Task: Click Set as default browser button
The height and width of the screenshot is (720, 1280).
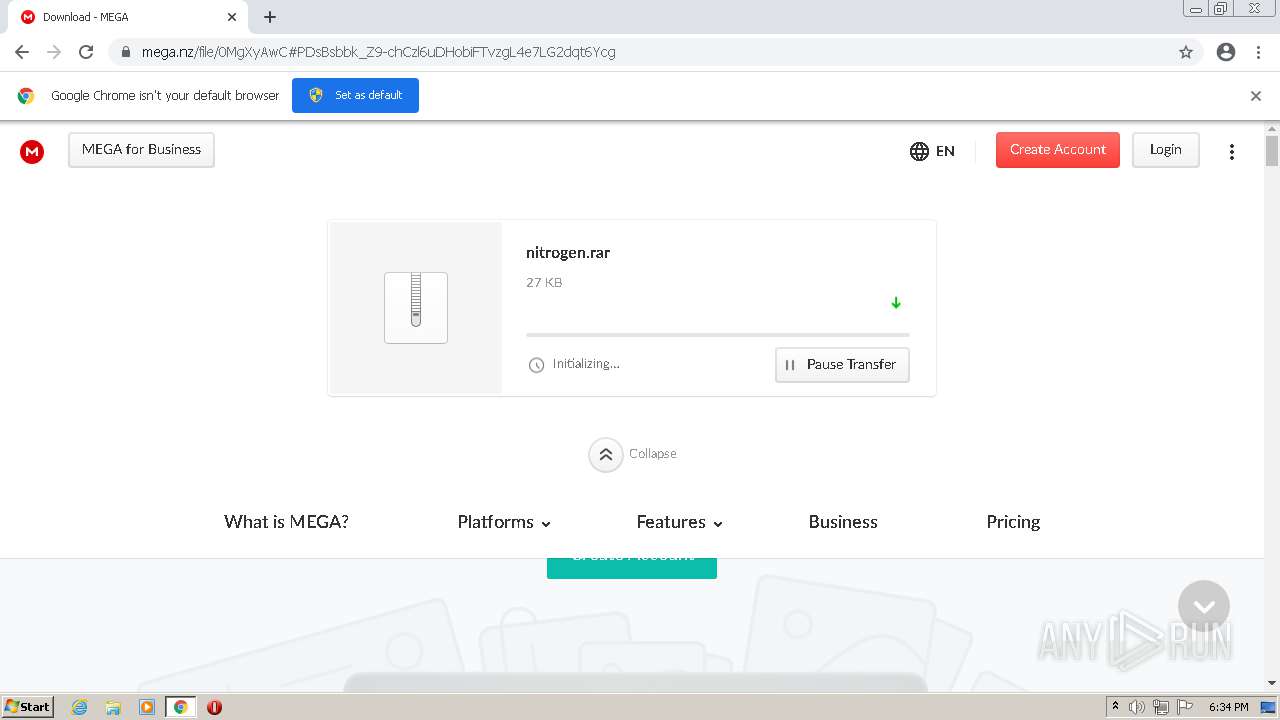Action: coord(355,95)
